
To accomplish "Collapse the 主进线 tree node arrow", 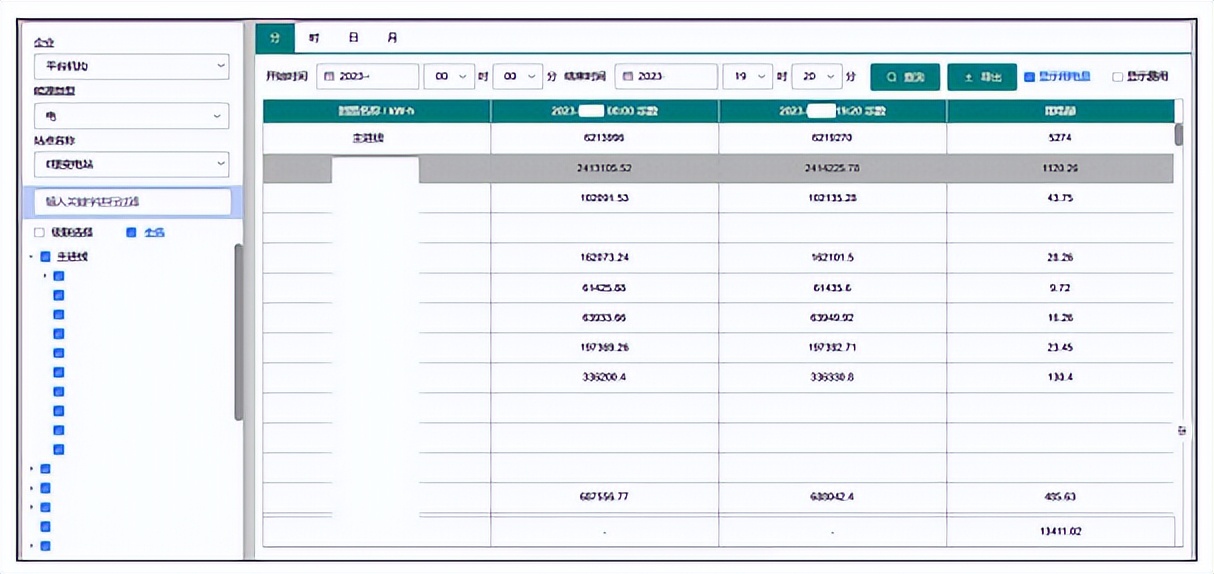I will (x=31, y=257).
